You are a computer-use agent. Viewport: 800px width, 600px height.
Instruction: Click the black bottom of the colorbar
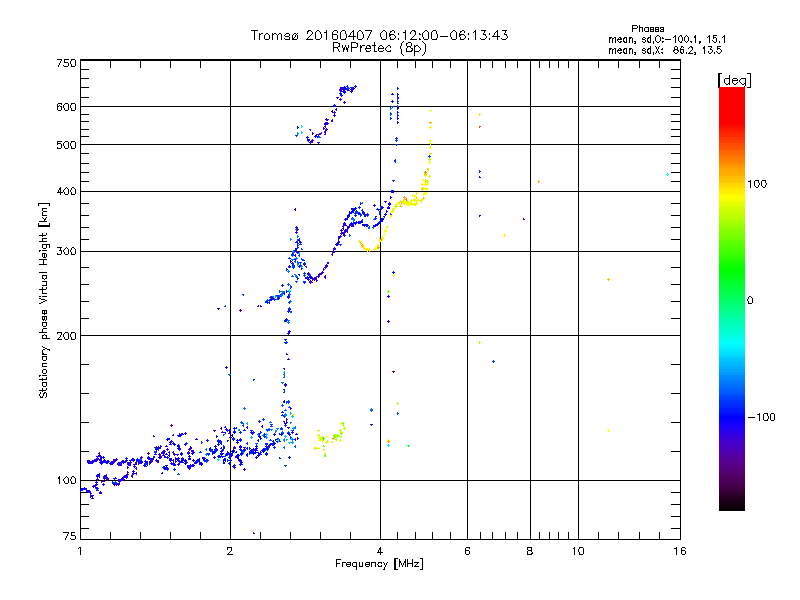pyautogui.click(x=732, y=503)
